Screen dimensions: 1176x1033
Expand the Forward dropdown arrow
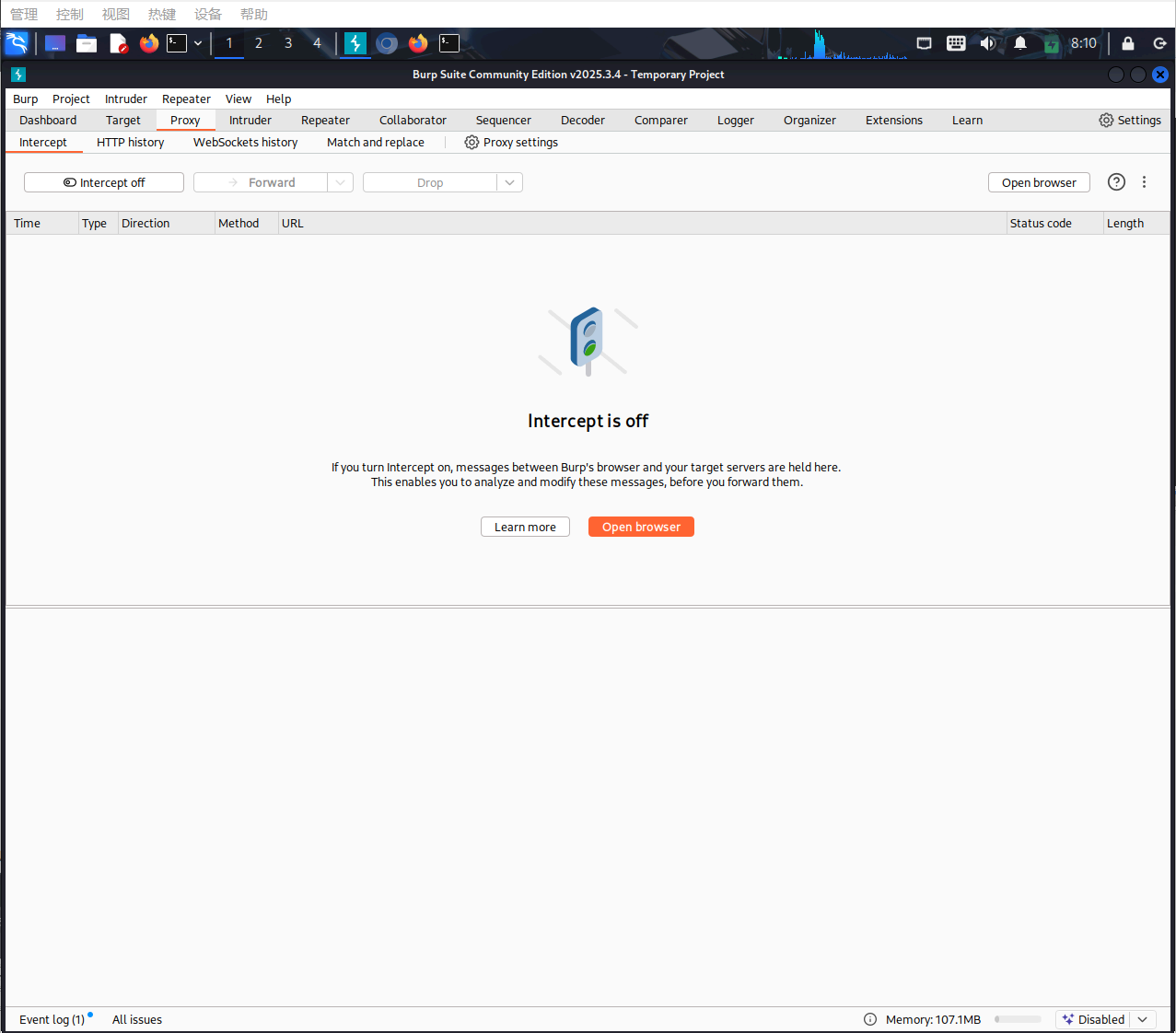point(341,182)
